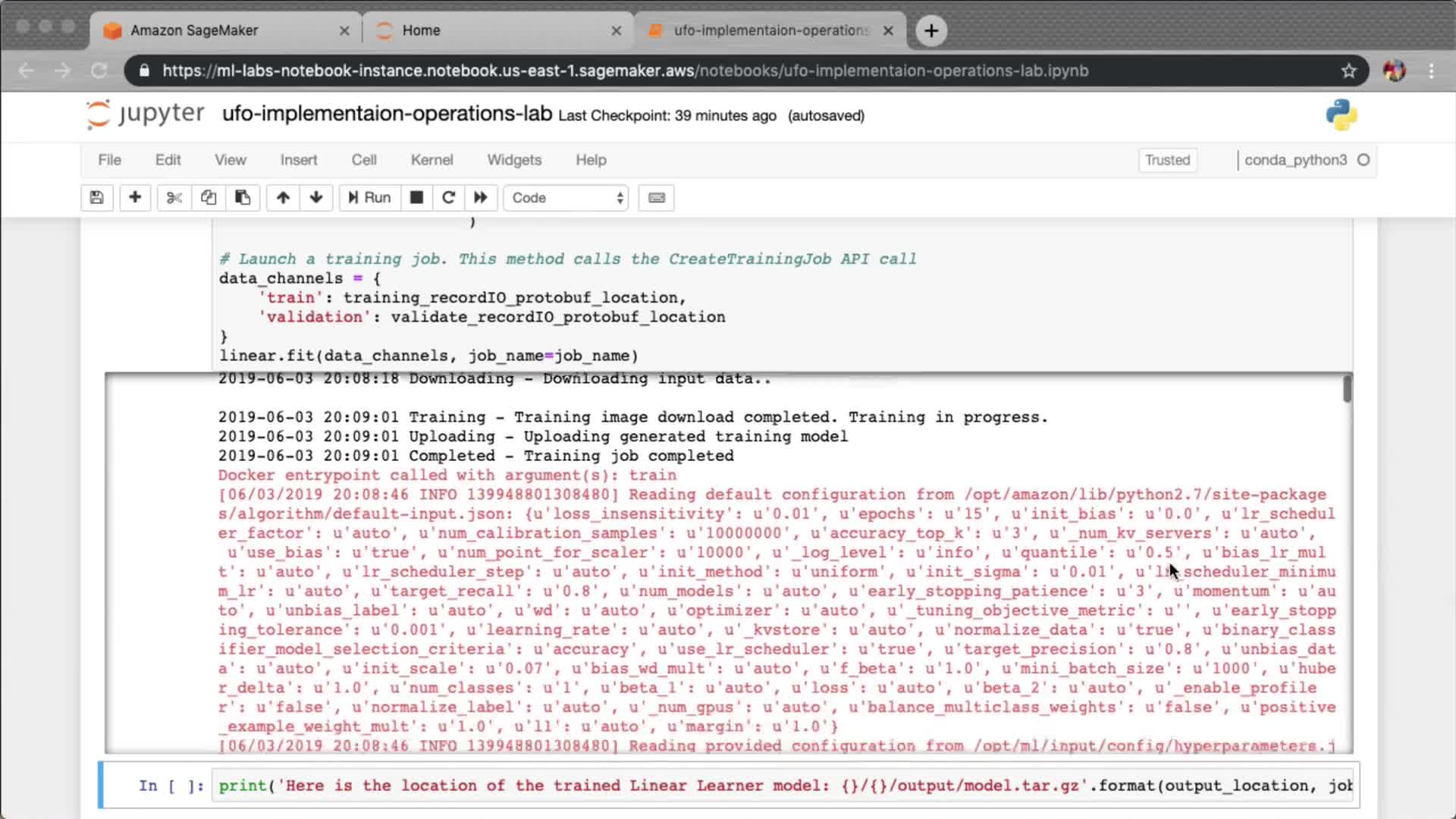Image resolution: width=1456 pixels, height=819 pixels.
Task: Restart the kernel circular arrow icon
Action: [x=448, y=198]
